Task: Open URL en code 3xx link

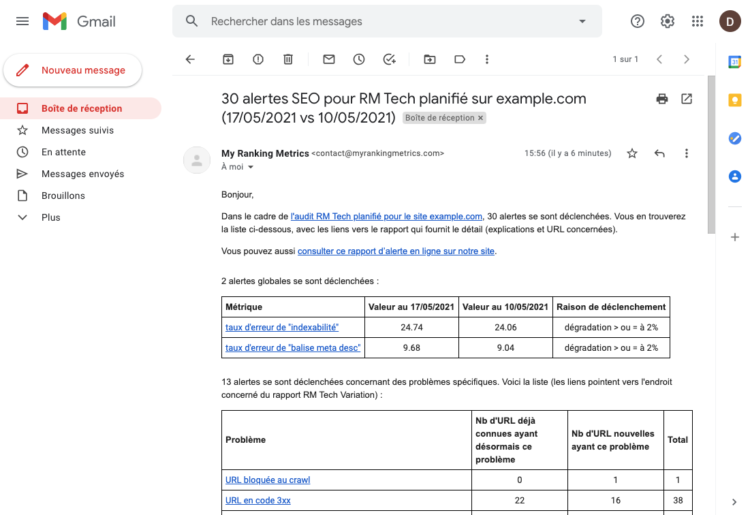Action: (x=258, y=501)
